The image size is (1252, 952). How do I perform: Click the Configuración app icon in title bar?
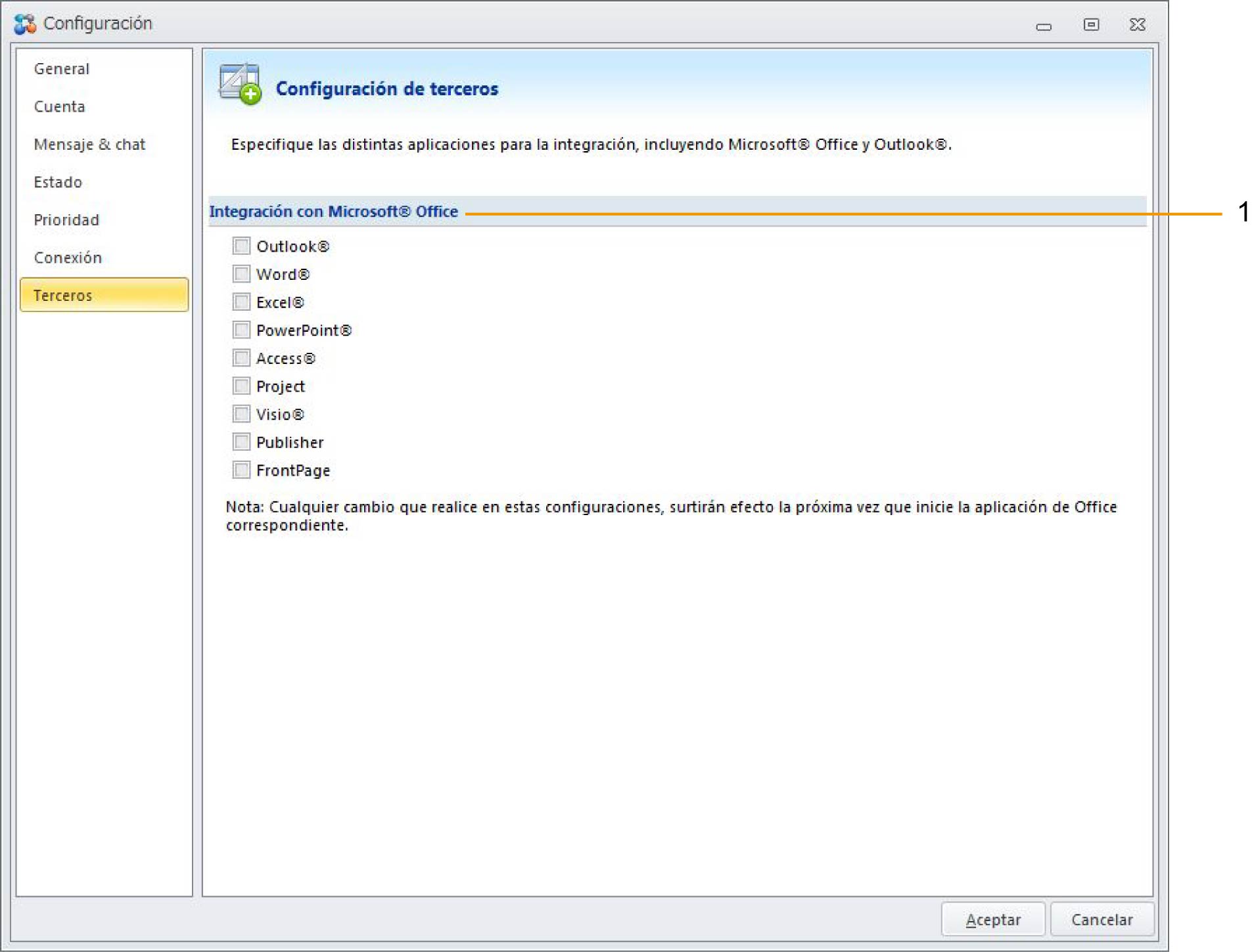click(25, 24)
